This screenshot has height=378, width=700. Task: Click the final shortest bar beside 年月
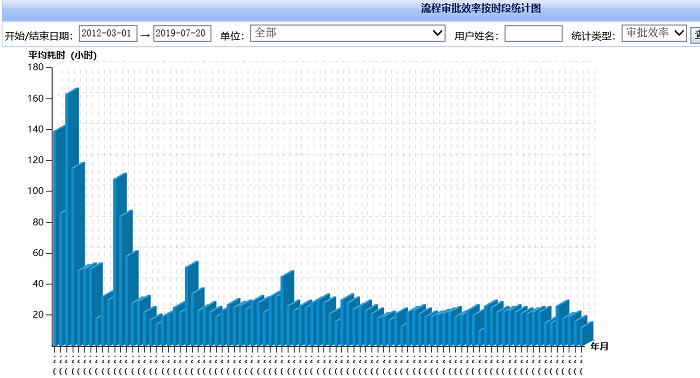tap(587, 334)
